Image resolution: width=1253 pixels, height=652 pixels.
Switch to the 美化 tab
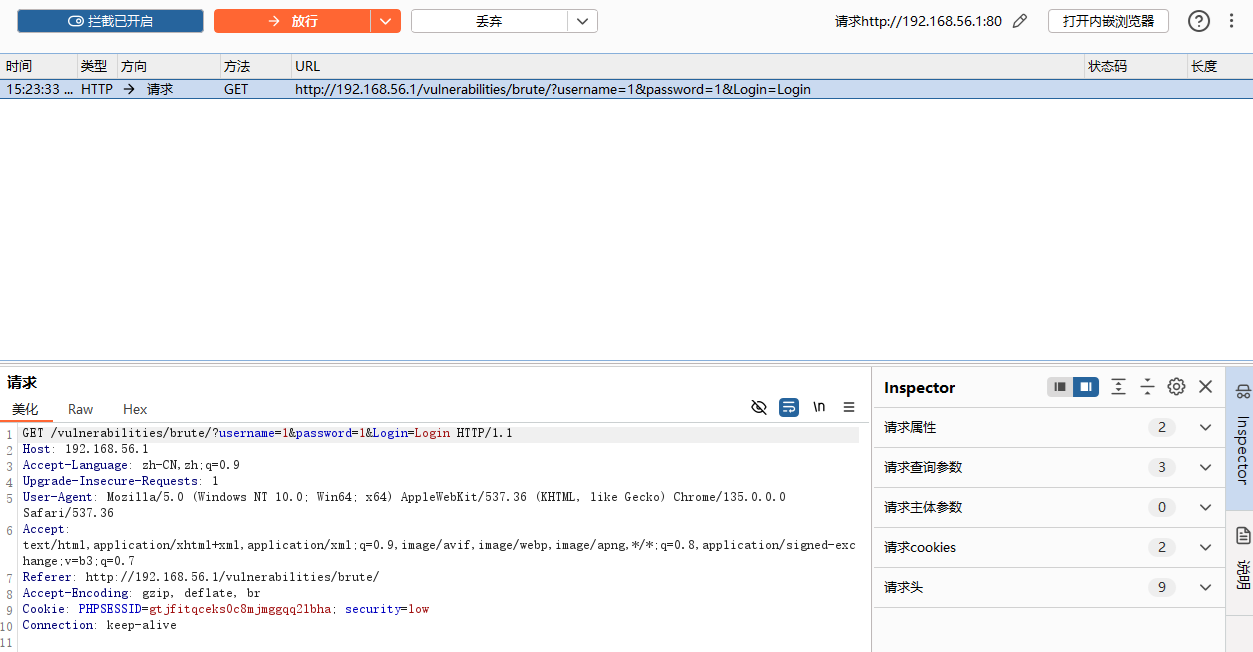pos(25,409)
